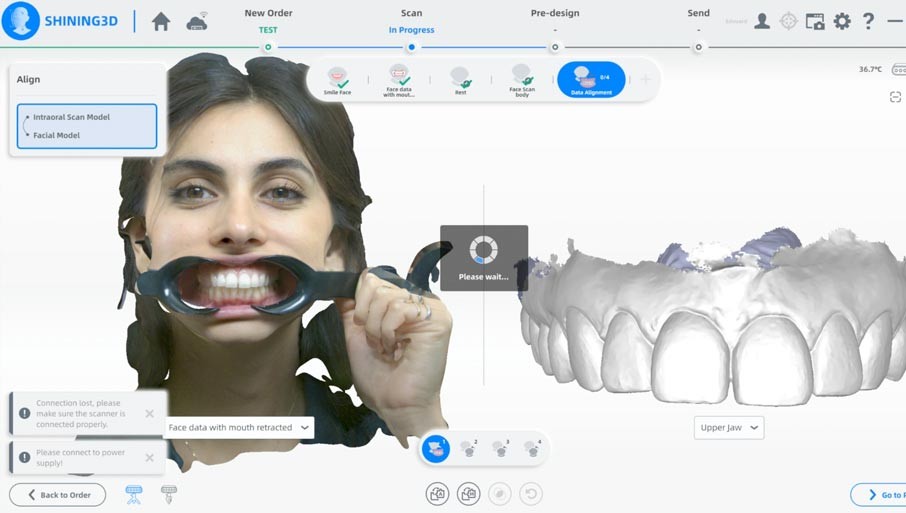
Task: Expand the 'Face data with mouth retracted' dropdown
Action: [239, 428]
